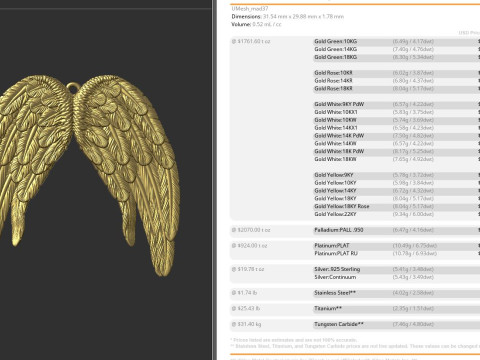Select the platinum price '@ $924.00 t oz'

point(249,245)
